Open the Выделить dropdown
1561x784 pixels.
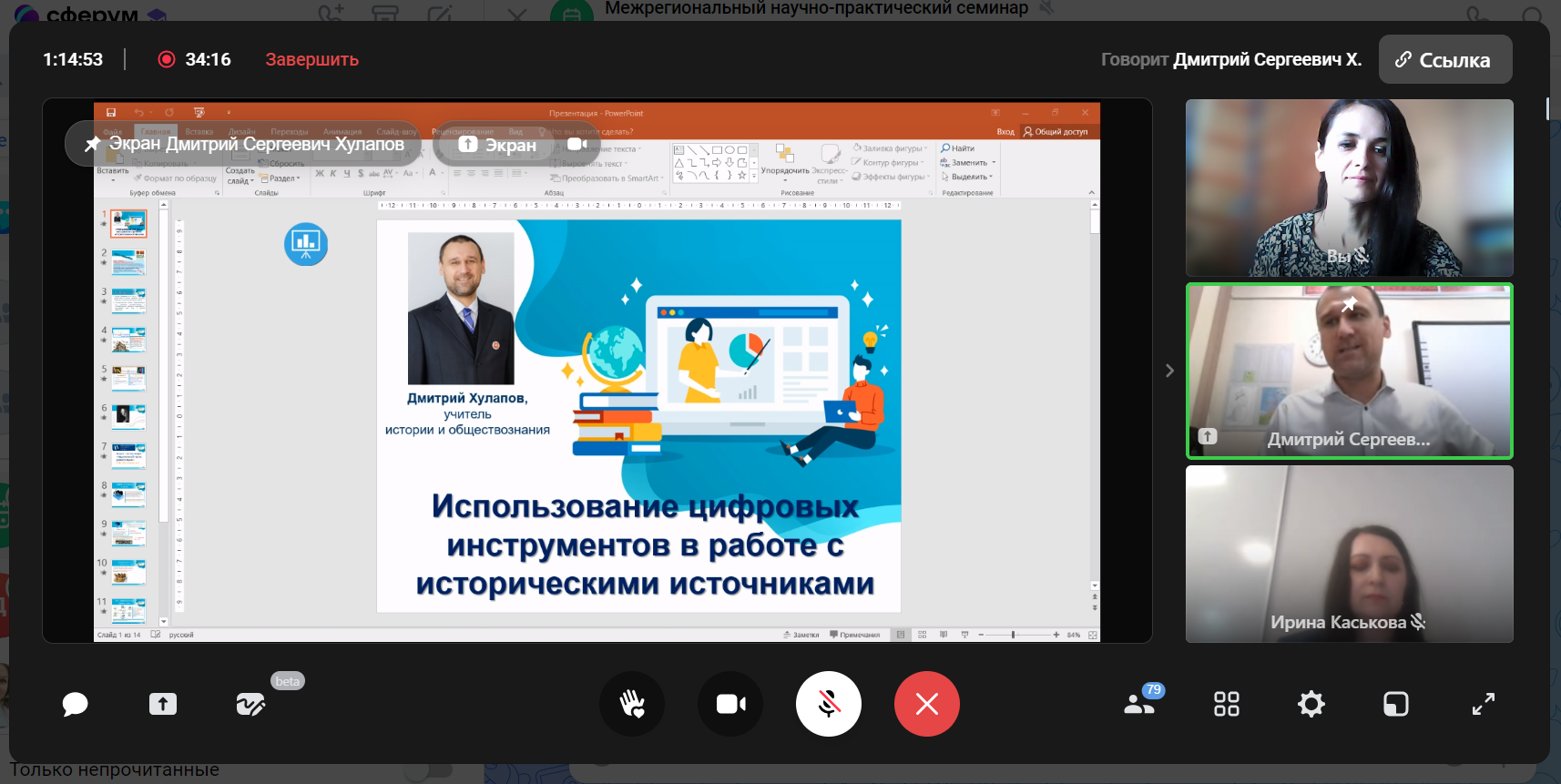tap(967, 177)
